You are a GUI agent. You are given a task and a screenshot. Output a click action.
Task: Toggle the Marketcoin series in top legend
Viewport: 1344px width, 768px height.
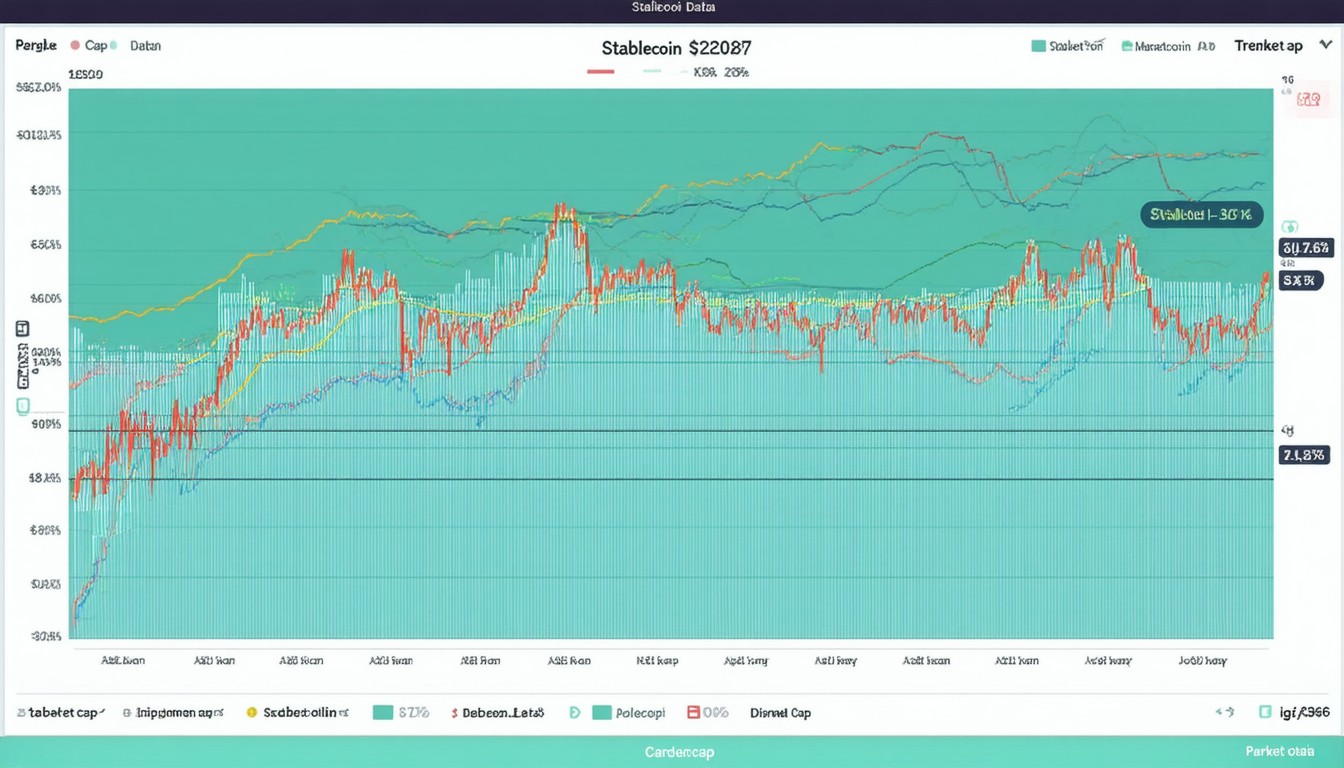tap(1127, 46)
